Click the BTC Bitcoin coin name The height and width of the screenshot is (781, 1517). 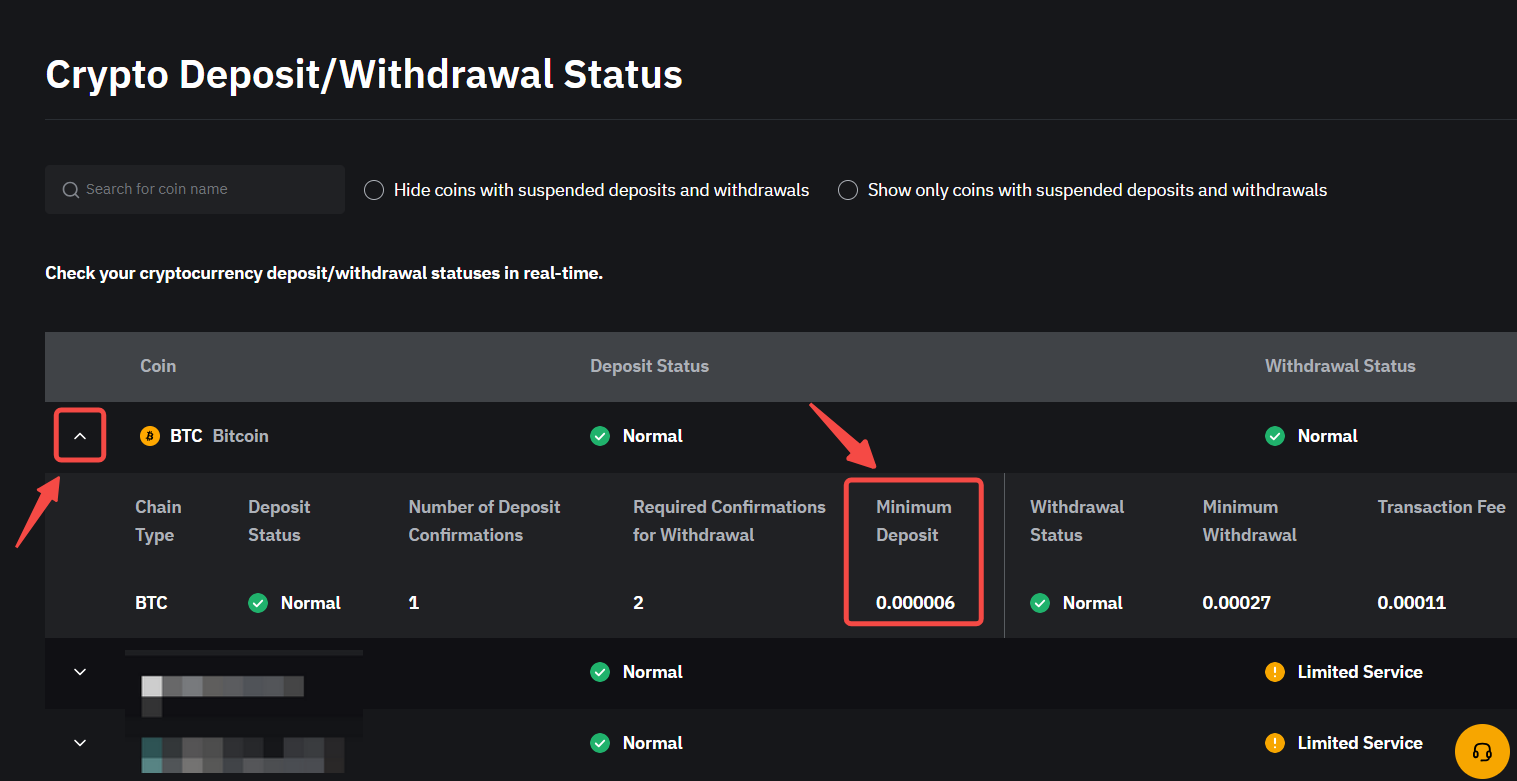coord(219,436)
